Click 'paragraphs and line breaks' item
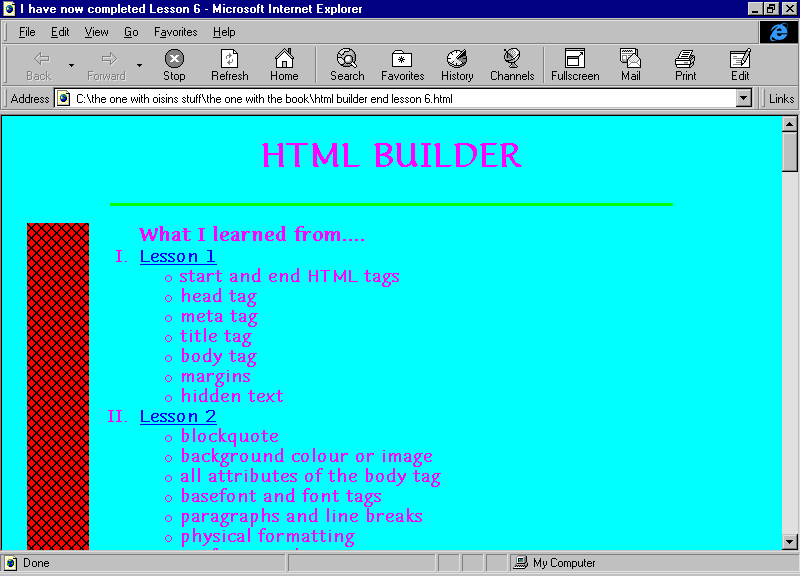The width and height of the screenshot is (800, 576). point(302,516)
